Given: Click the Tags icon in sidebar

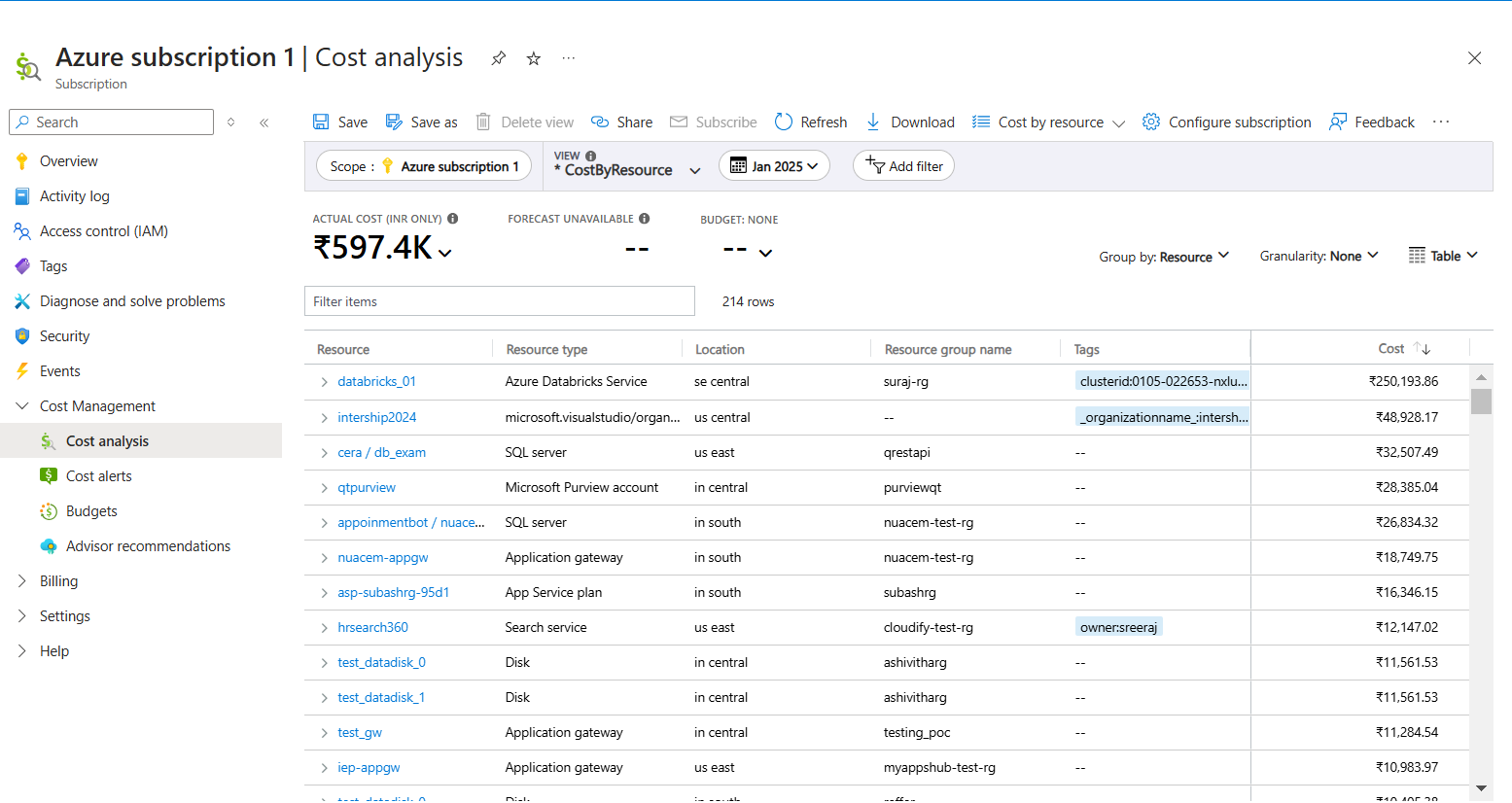Looking at the screenshot, I should click(21, 266).
